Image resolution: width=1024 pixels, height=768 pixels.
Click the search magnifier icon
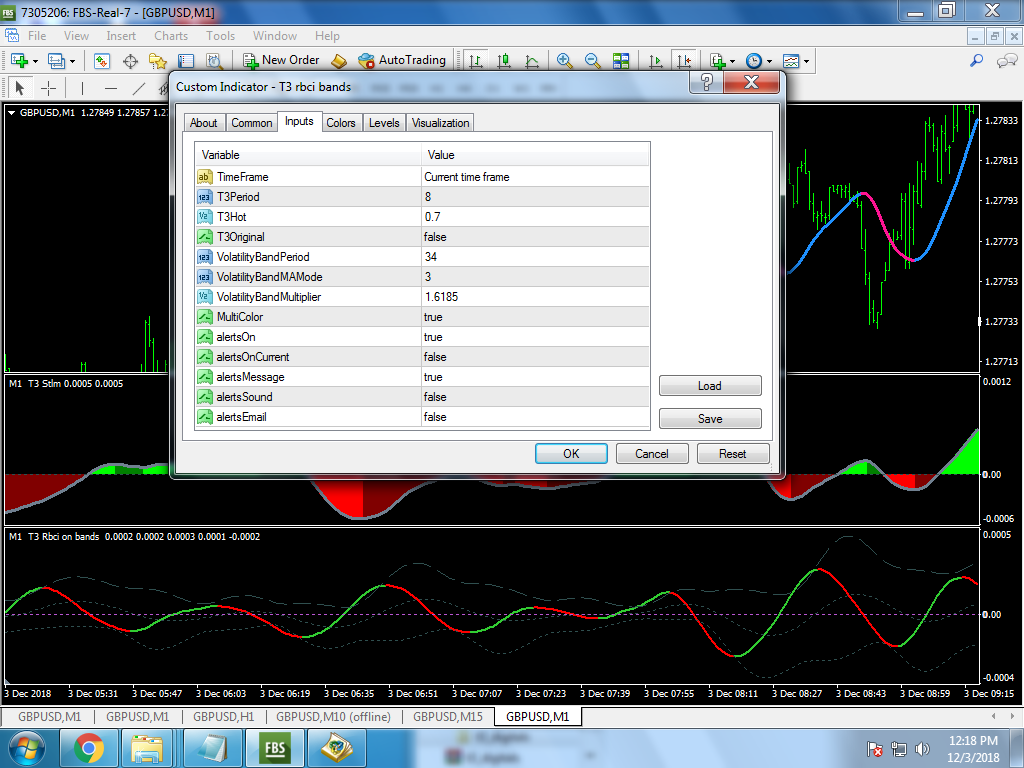977,61
